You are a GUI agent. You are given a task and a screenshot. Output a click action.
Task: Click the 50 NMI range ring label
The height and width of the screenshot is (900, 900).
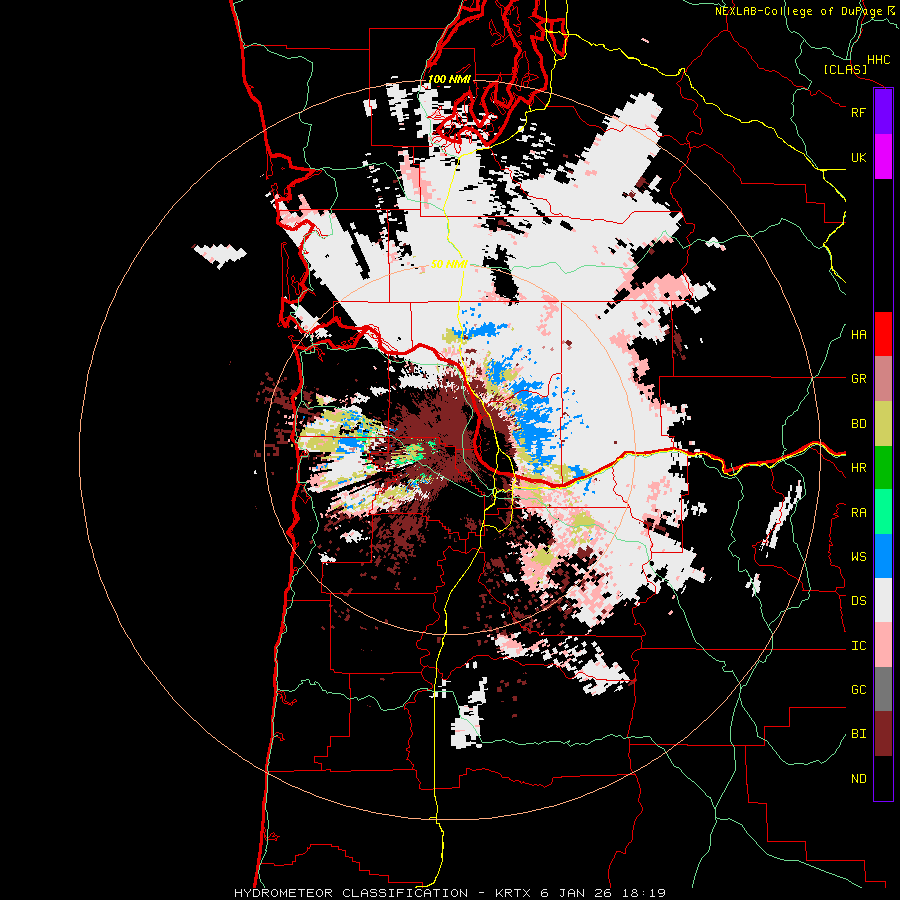[449, 265]
